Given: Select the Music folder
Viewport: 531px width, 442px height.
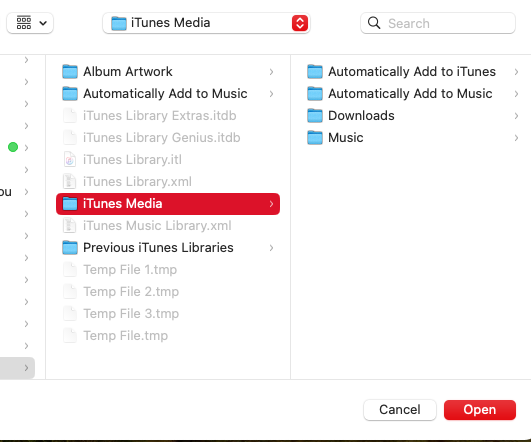Looking at the screenshot, I should (412, 138).
